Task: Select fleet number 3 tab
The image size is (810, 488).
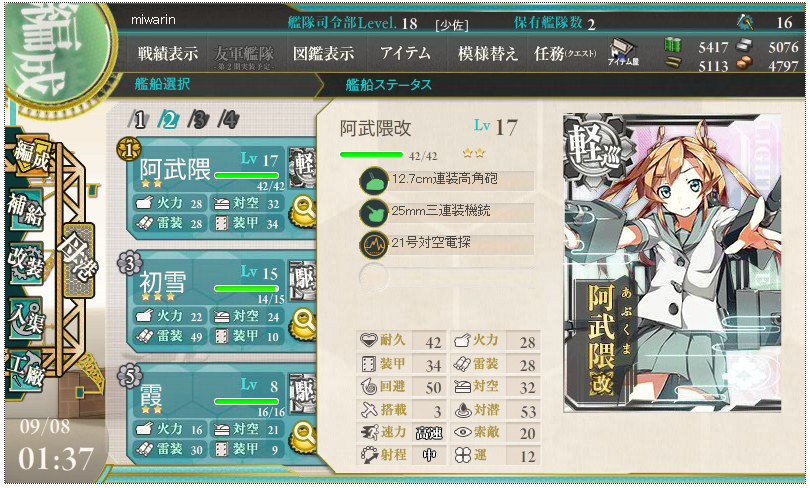Action: (198, 120)
